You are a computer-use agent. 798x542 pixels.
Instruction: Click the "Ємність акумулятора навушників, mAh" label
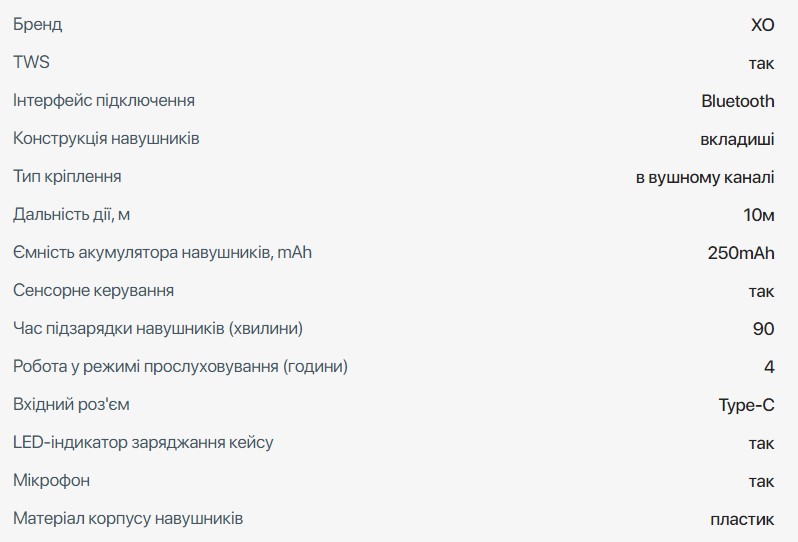(162, 252)
